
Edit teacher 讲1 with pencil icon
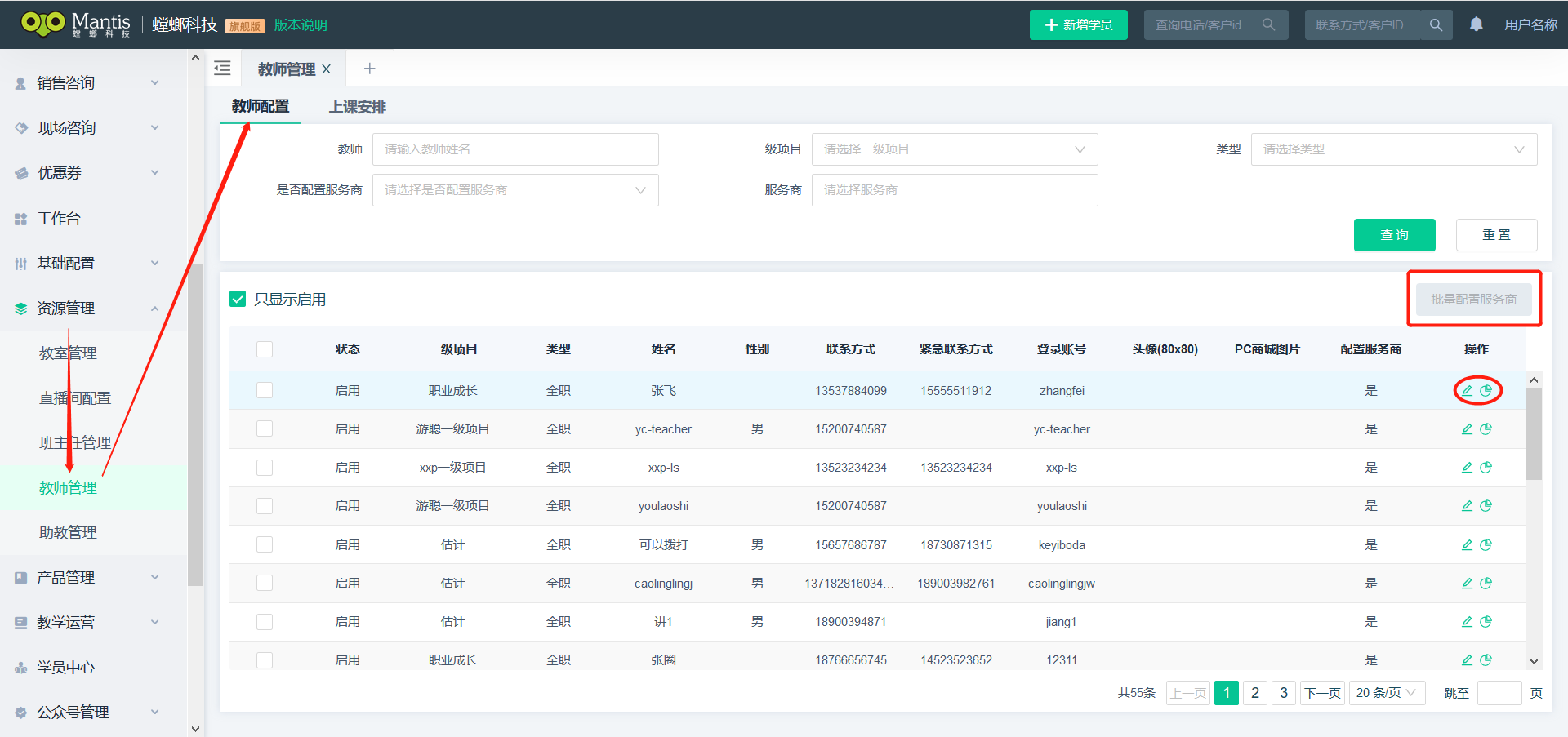pos(1467,622)
